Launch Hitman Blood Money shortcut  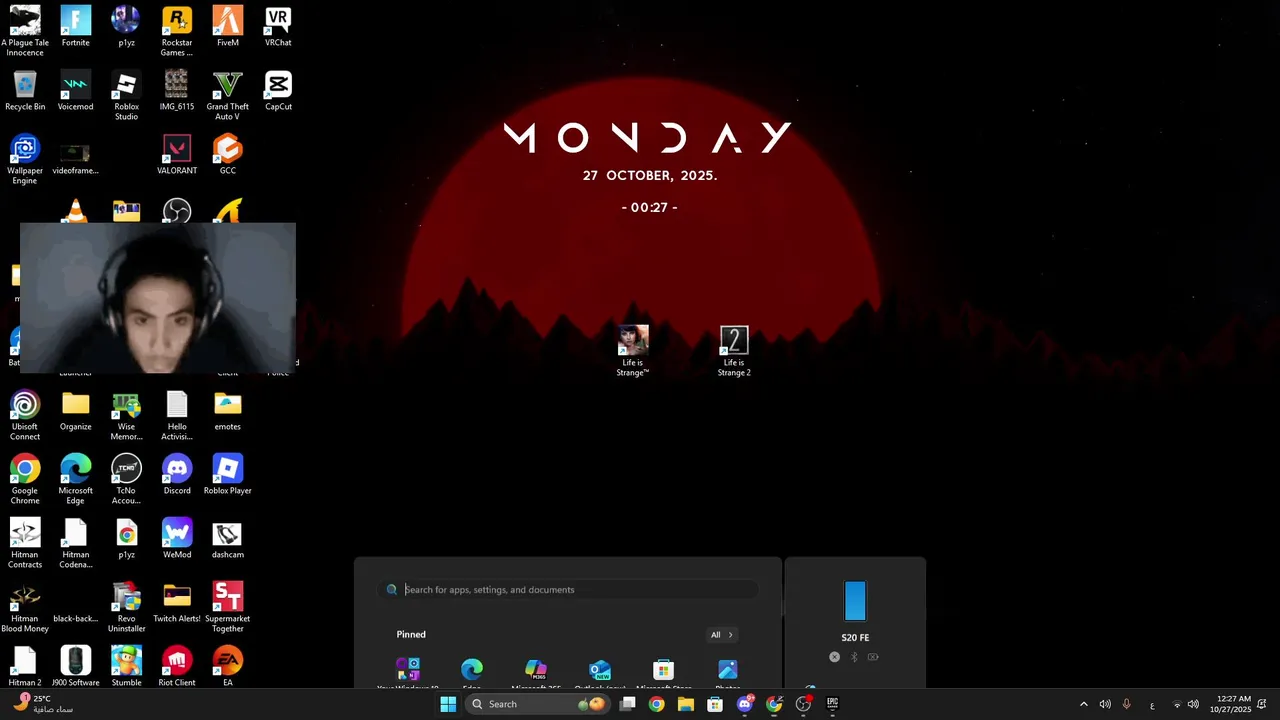click(25, 607)
